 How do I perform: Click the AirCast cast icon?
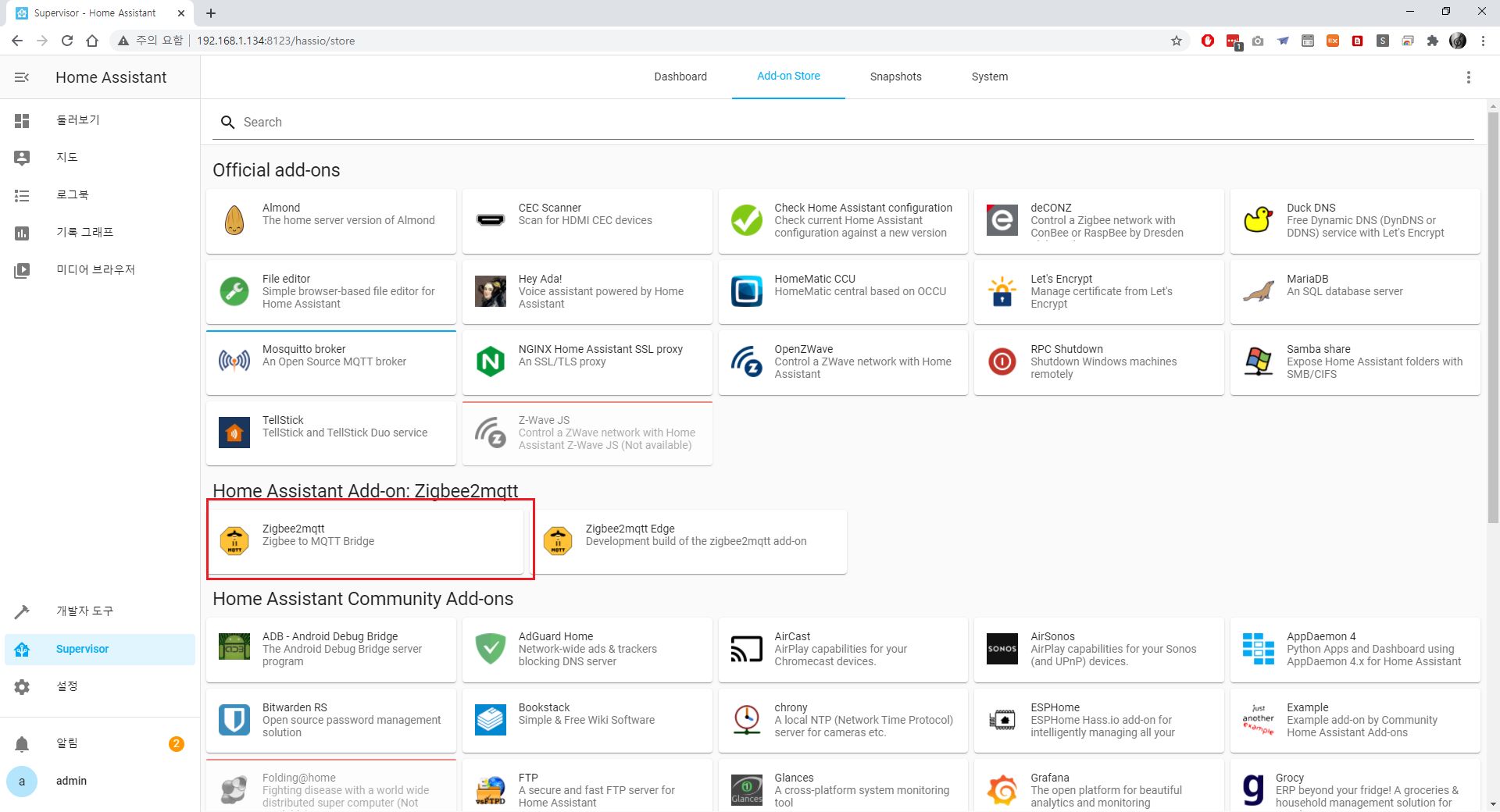click(x=747, y=649)
